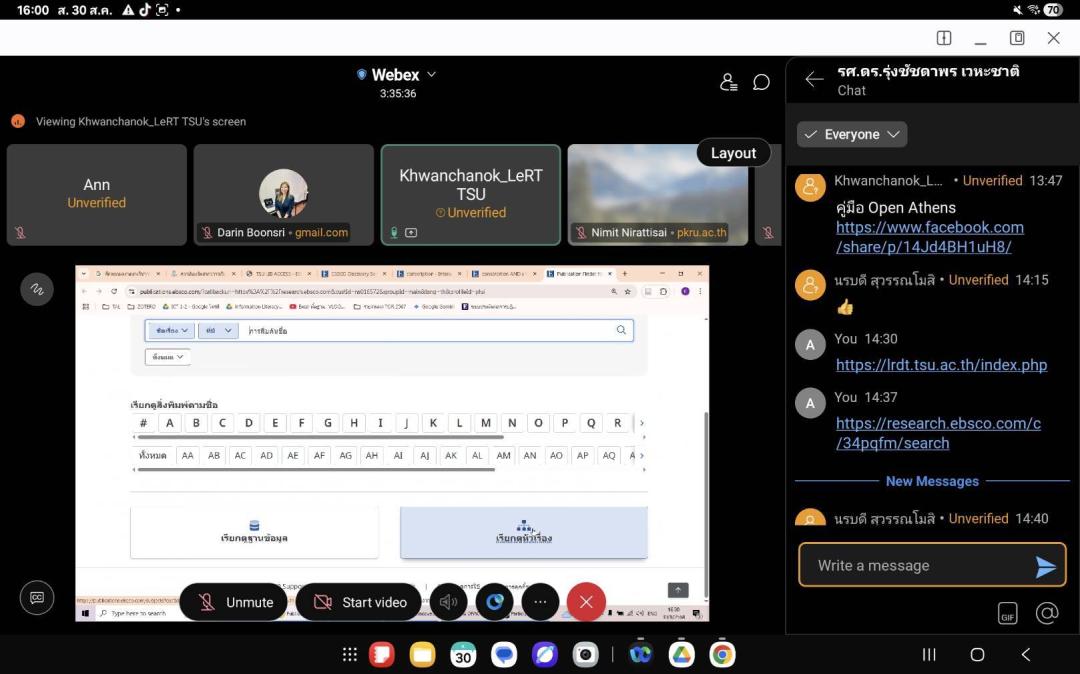Open the Layout options button
1080x674 pixels.
733,153
